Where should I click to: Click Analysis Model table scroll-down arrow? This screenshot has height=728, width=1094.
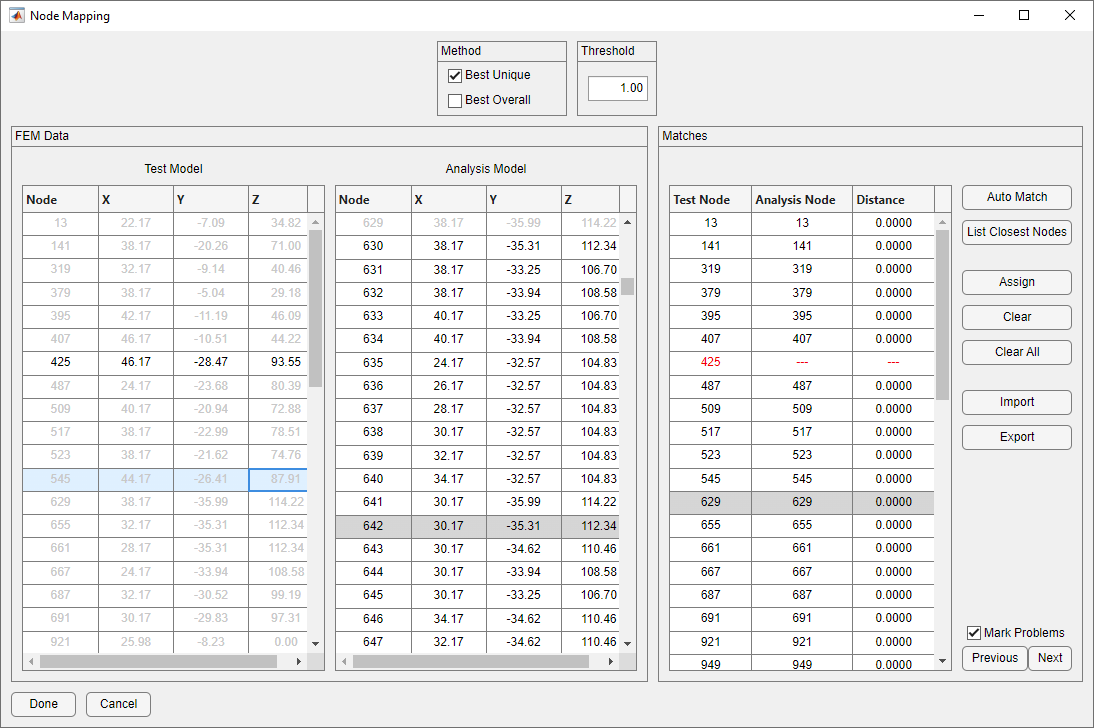[627, 644]
